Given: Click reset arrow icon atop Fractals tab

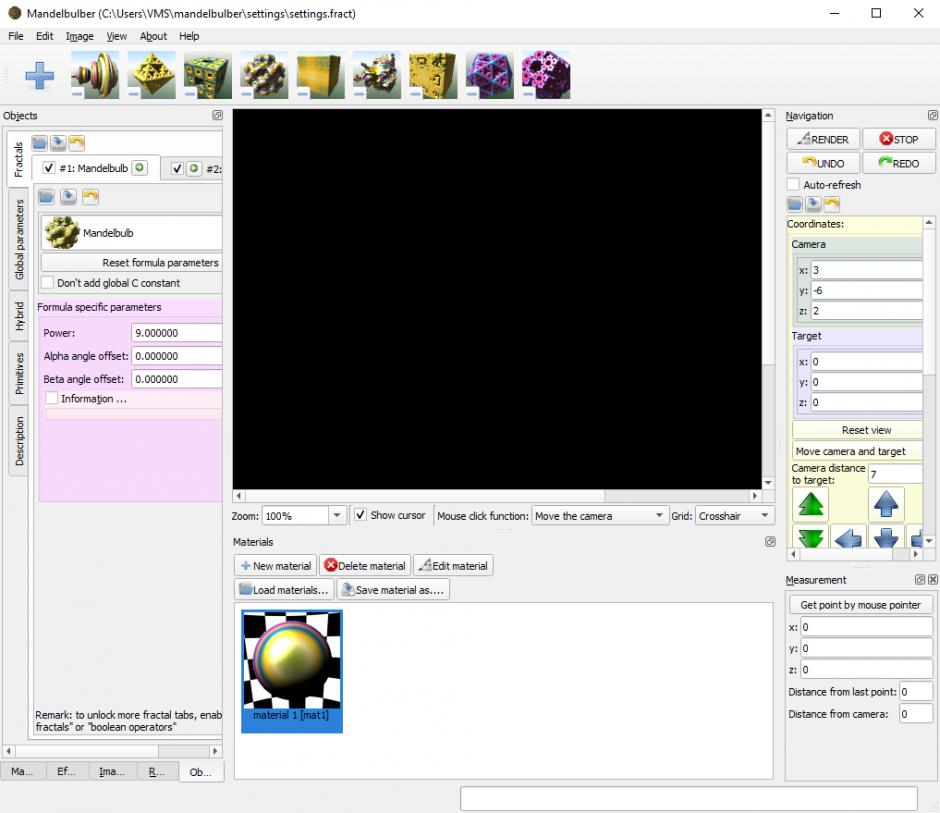Looking at the screenshot, I should click(77, 143).
